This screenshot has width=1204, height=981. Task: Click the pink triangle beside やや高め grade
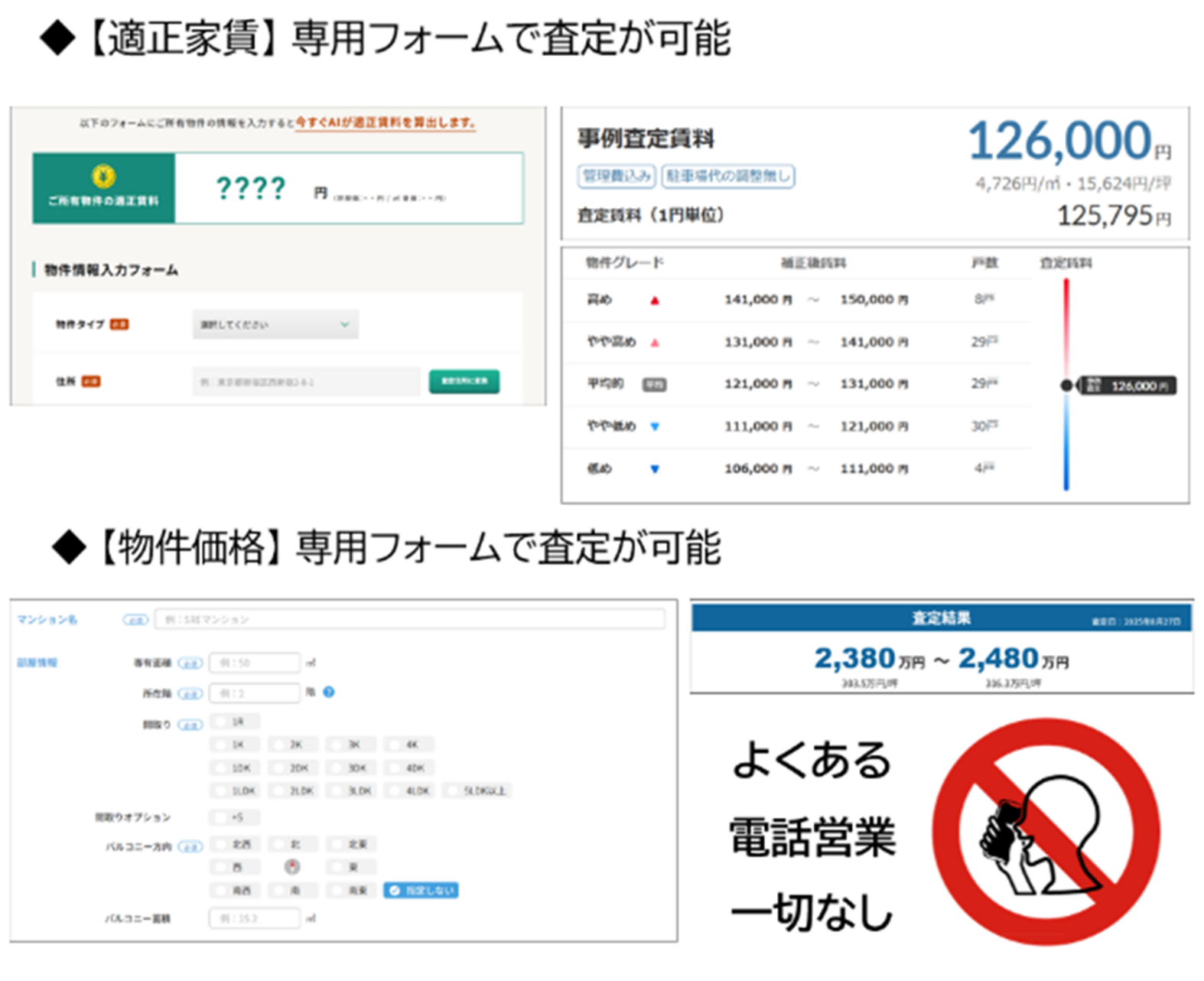655,343
